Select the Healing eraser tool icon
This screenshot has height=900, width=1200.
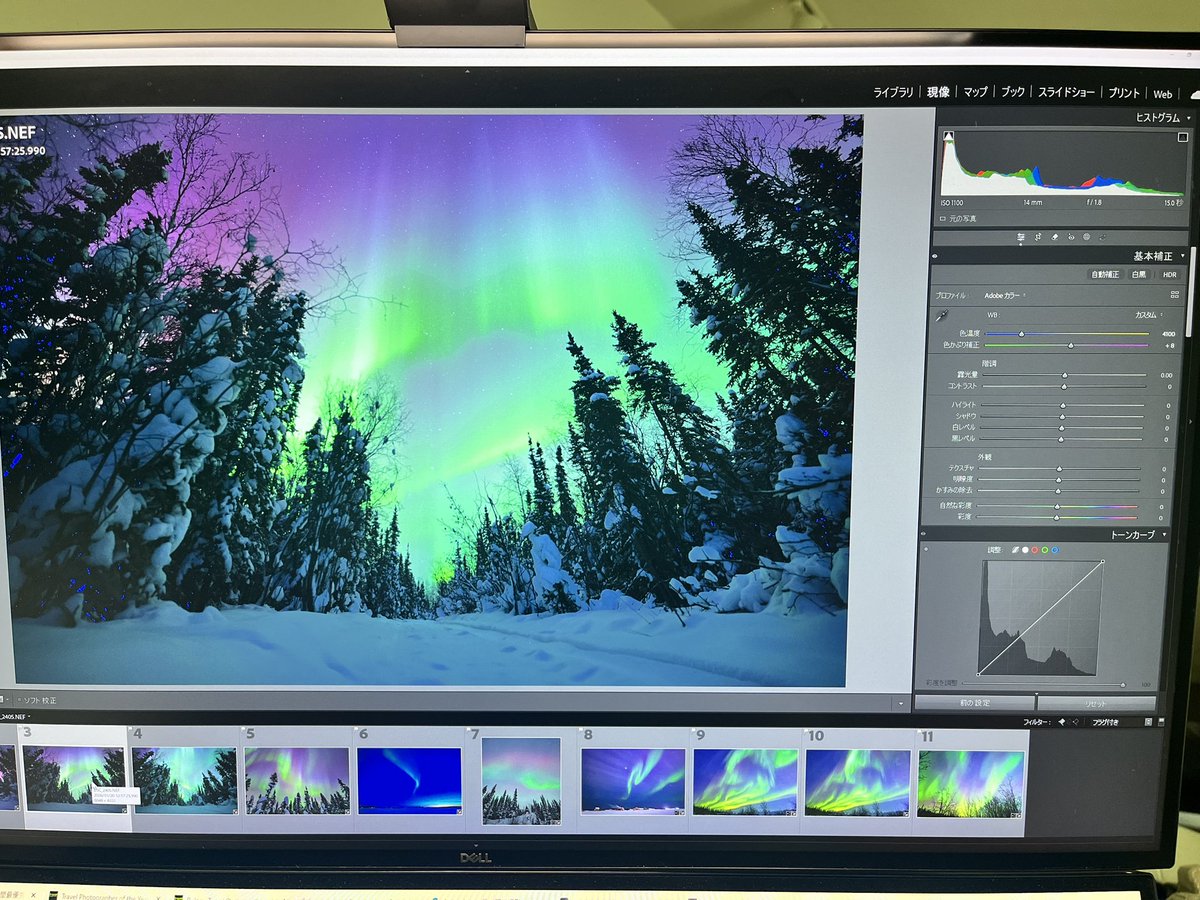click(1055, 237)
